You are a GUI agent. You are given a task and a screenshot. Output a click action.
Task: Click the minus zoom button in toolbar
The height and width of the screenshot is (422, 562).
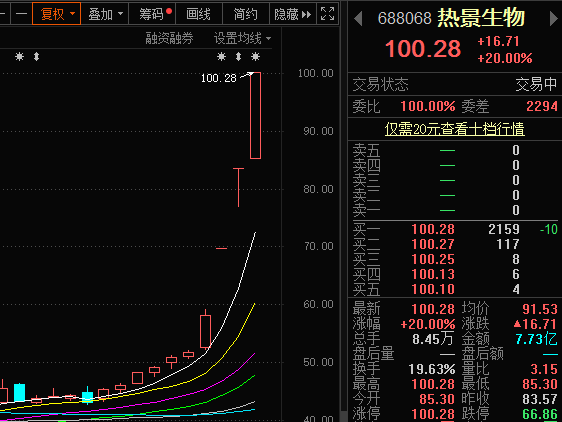coord(22,14)
